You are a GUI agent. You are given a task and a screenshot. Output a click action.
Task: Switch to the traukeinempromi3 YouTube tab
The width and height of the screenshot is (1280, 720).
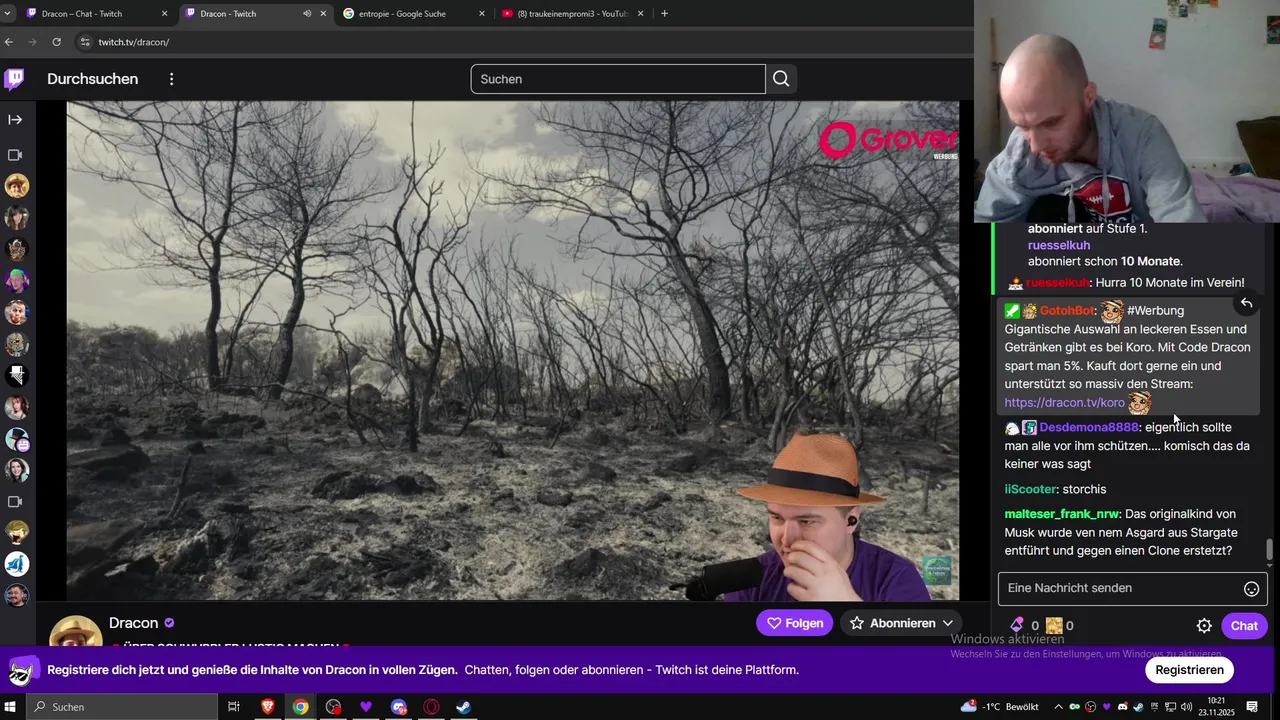tap(572, 14)
